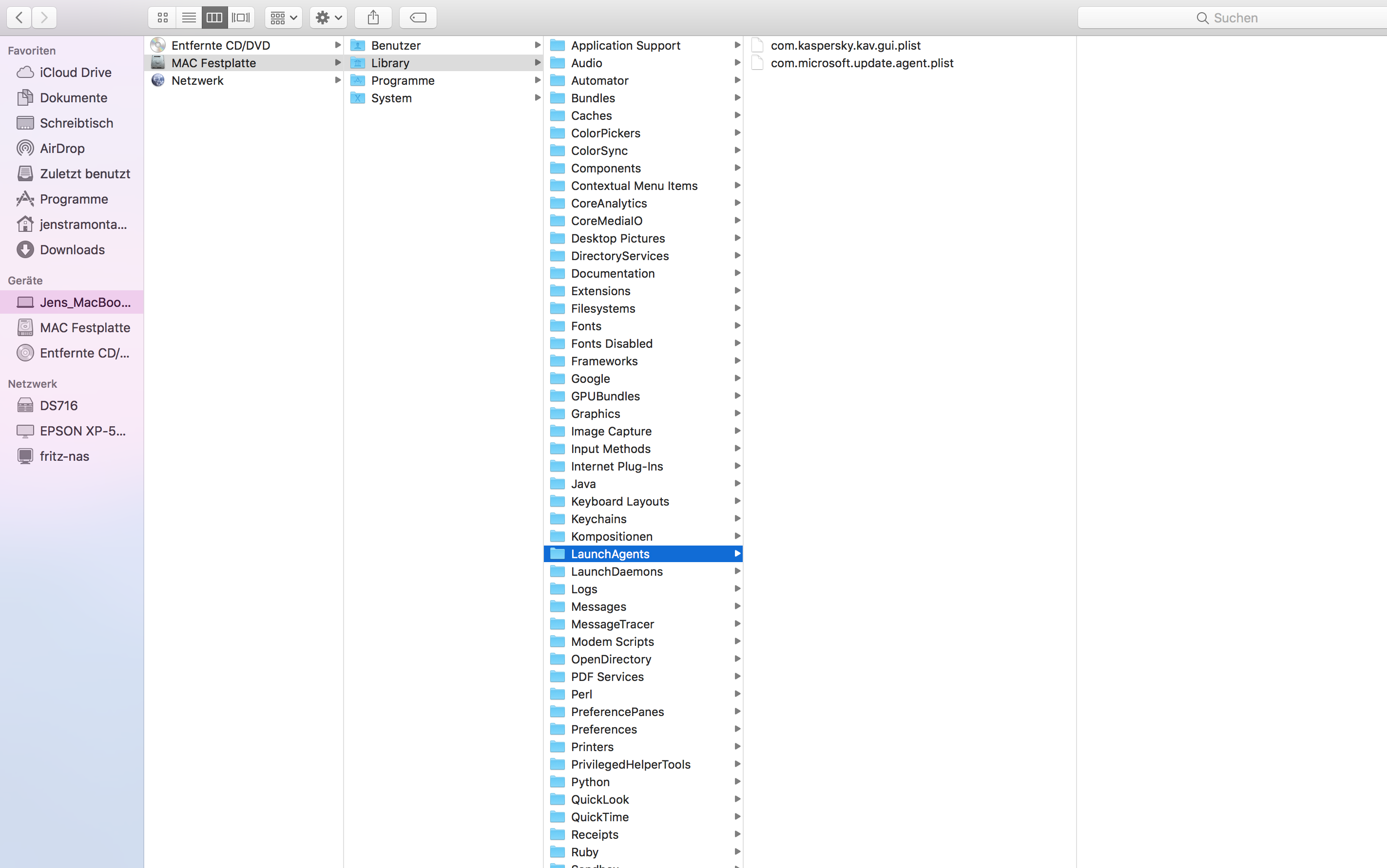Click the Suchen search field
The height and width of the screenshot is (868, 1387).
1235,18
